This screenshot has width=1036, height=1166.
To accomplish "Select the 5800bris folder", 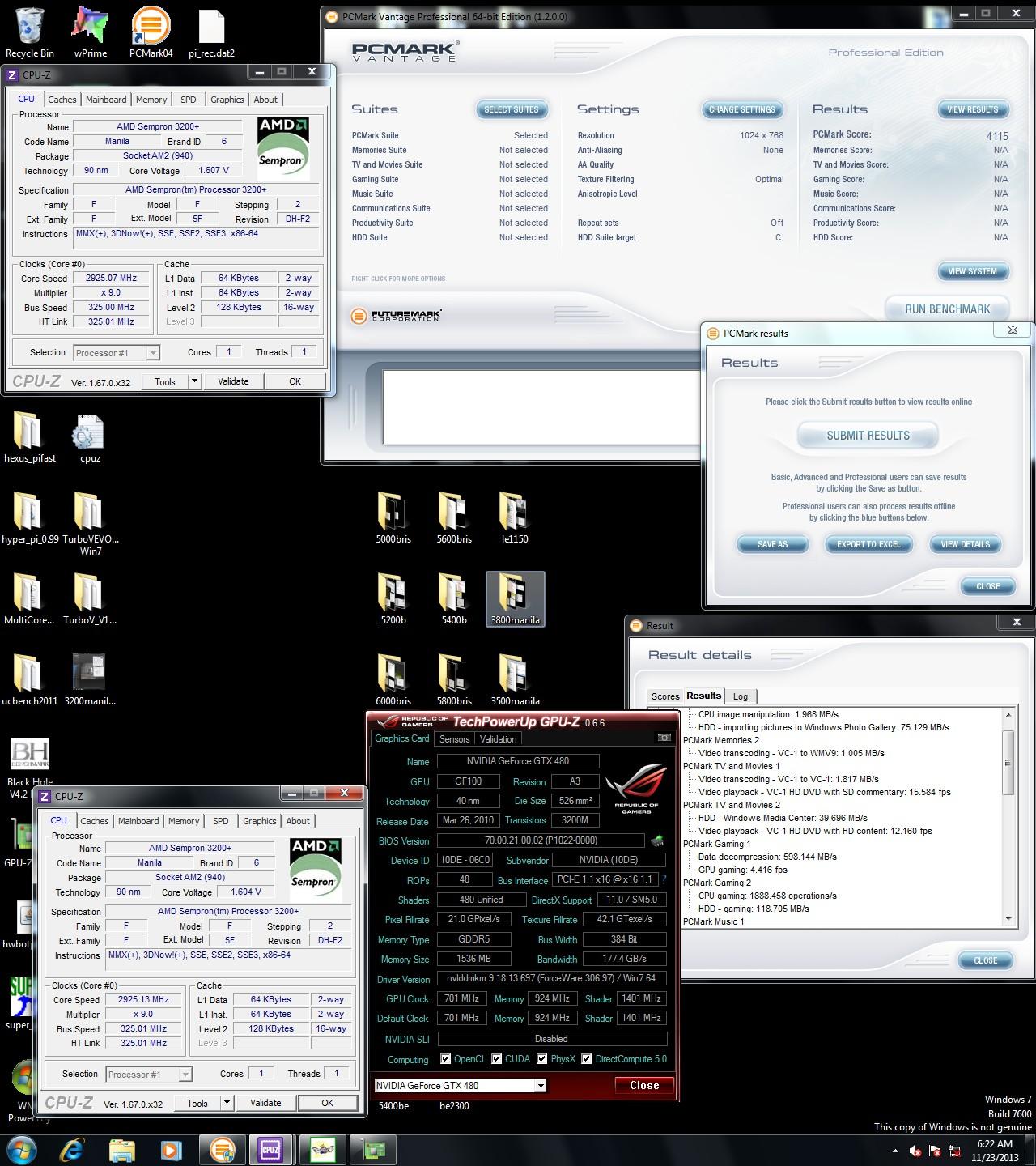I will pyautogui.click(x=454, y=680).
